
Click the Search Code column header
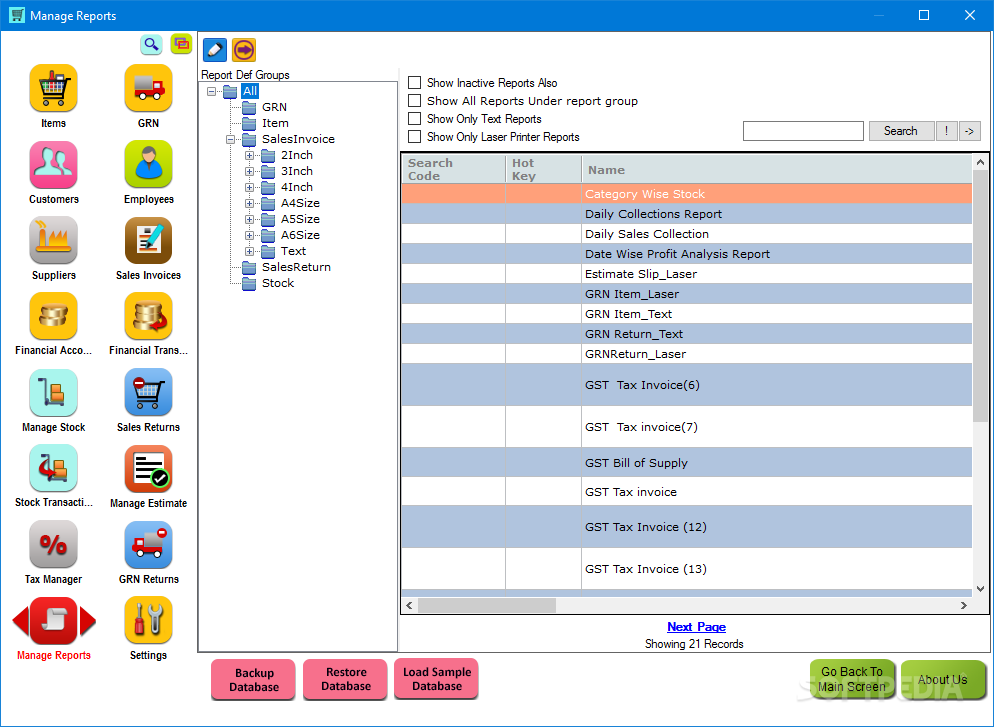pos(454,169)
